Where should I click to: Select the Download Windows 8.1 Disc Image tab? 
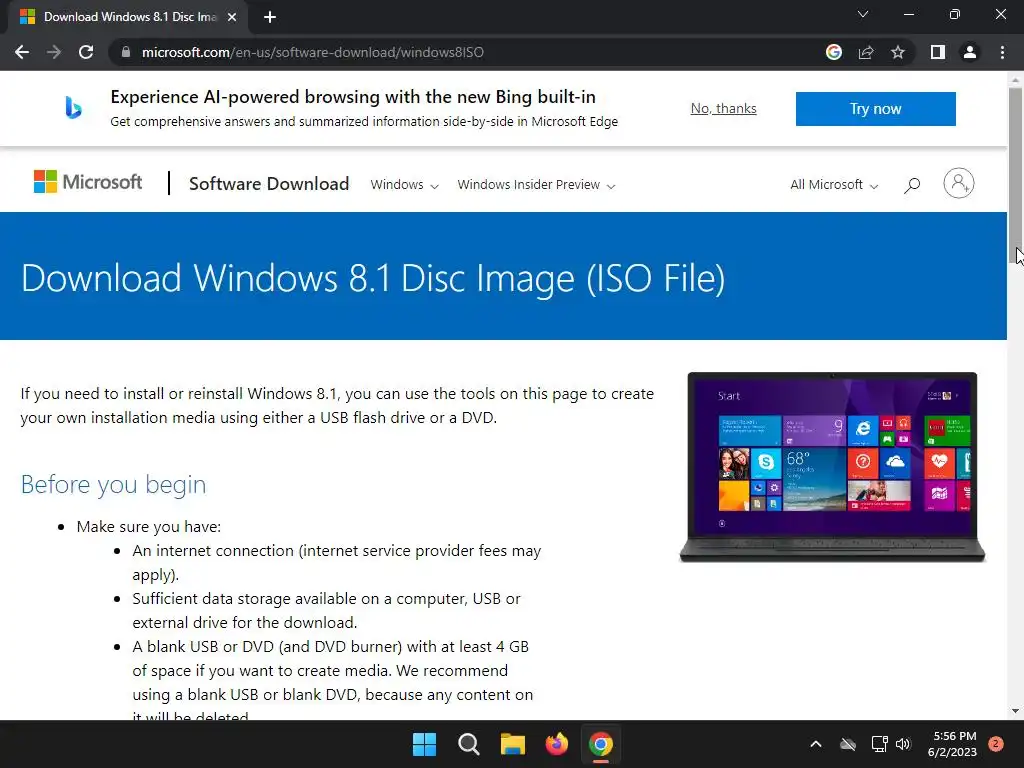(128, 17)
